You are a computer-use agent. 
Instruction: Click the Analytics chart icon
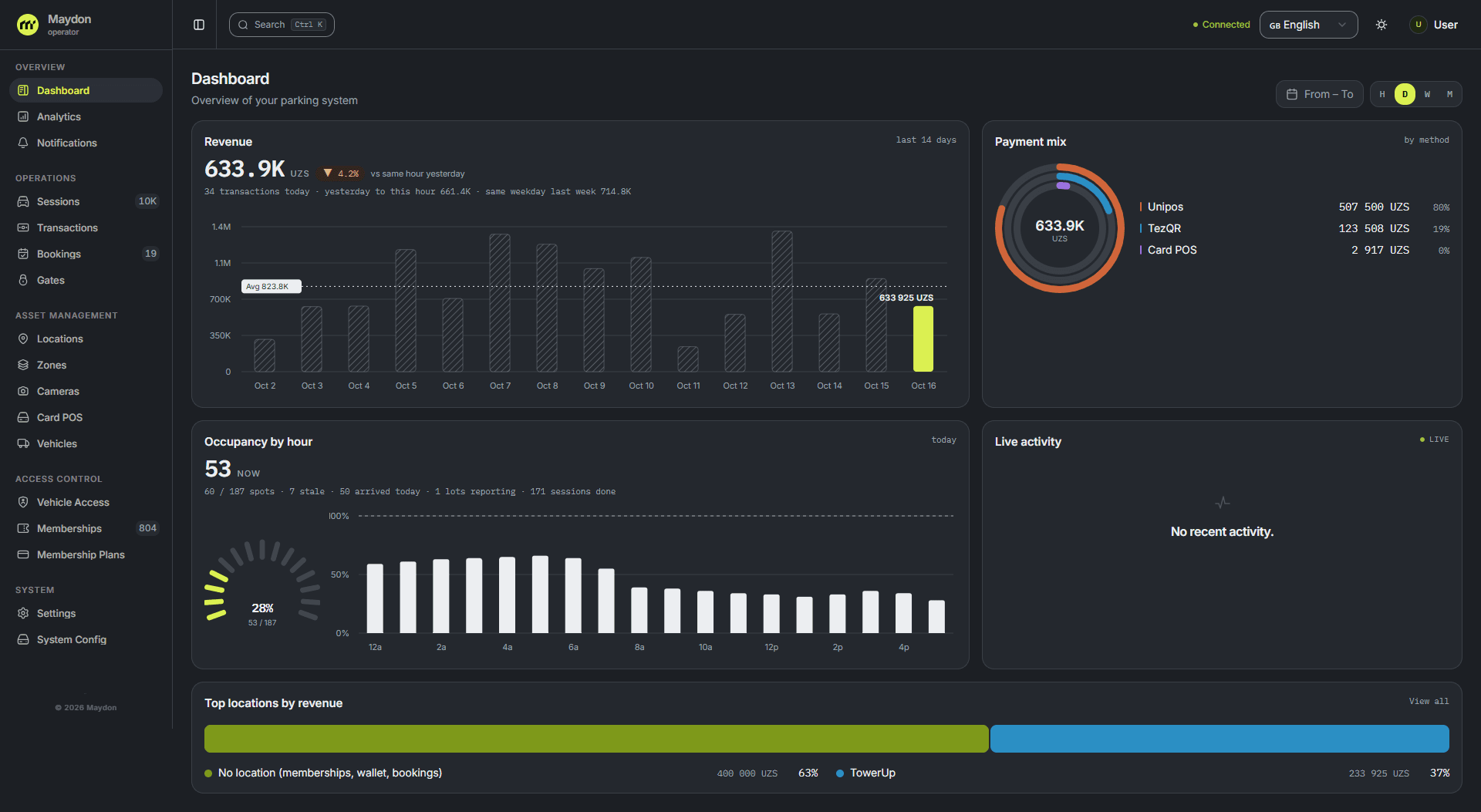pos(23,116)
